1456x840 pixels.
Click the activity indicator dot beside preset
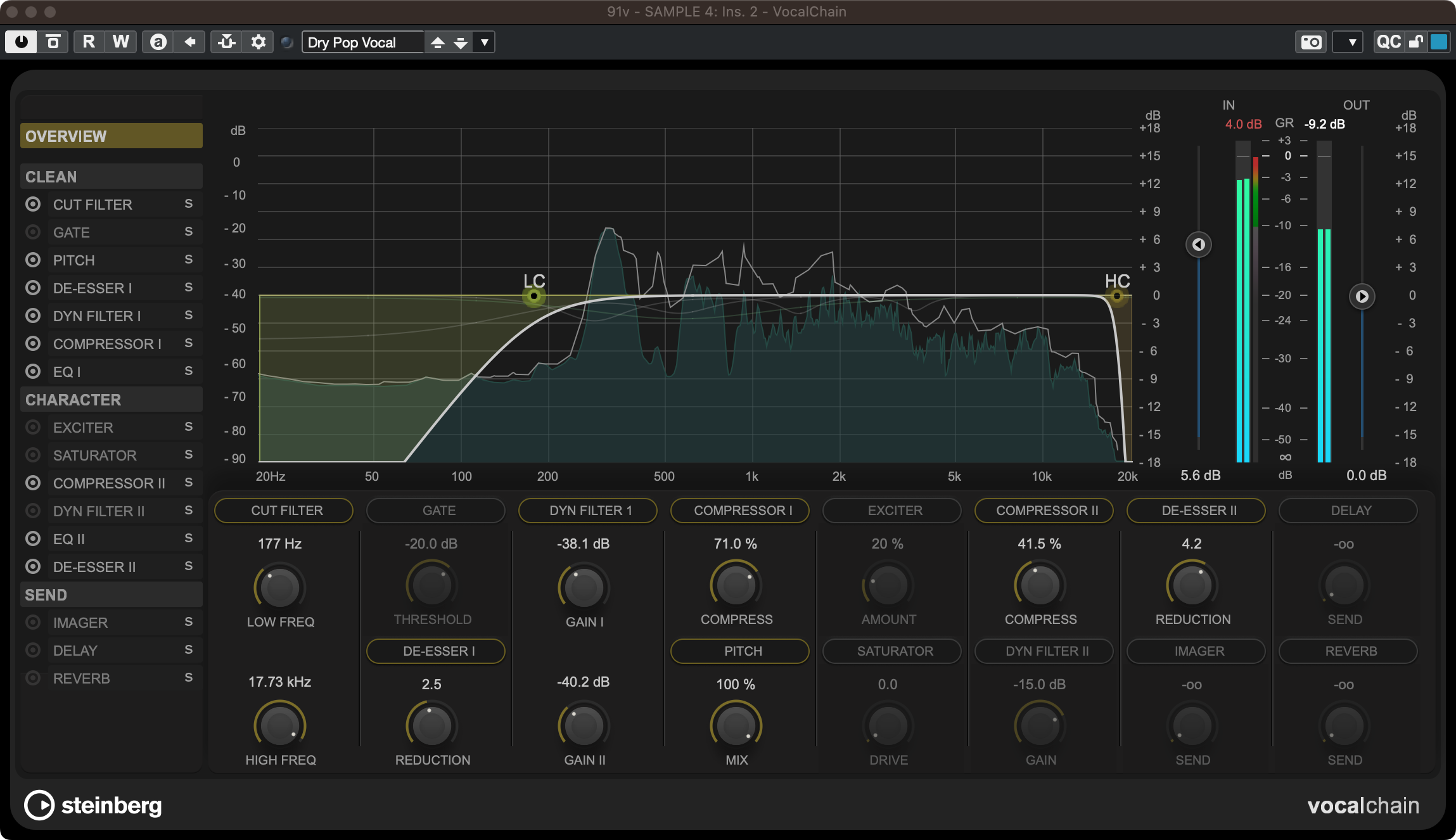(287, 42)
